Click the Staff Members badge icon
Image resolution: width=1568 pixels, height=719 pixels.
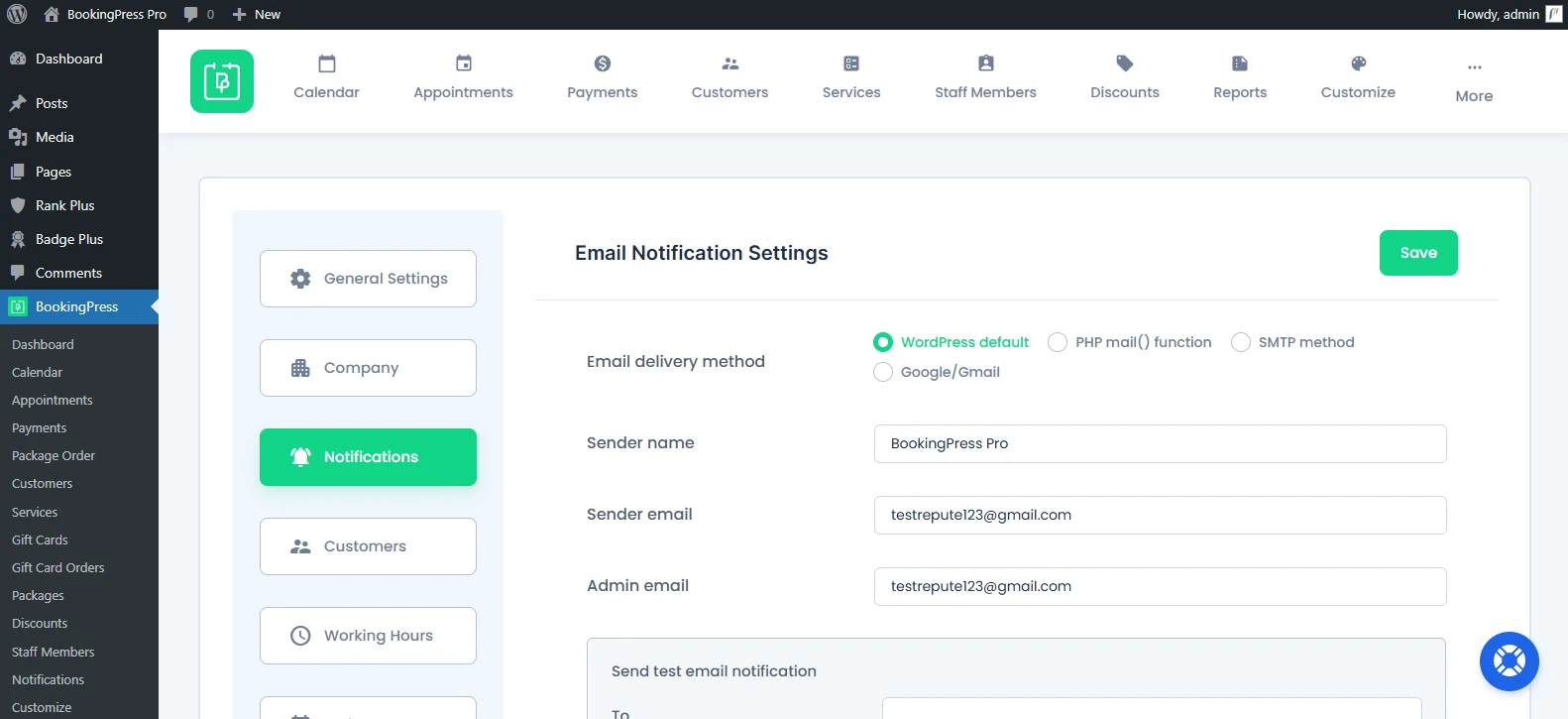986,63
